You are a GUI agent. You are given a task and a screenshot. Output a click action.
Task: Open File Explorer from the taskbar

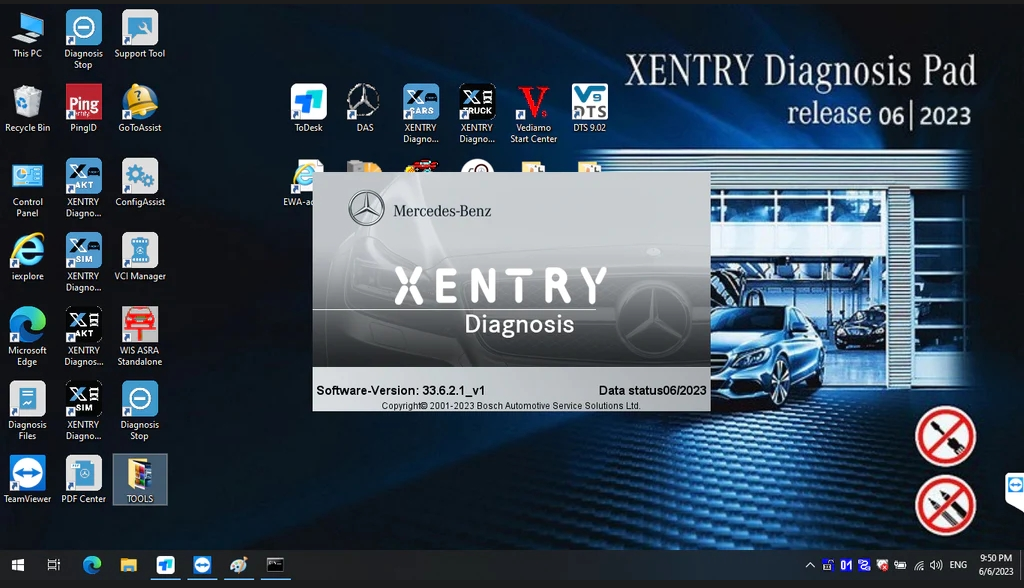tap(129, 565)
